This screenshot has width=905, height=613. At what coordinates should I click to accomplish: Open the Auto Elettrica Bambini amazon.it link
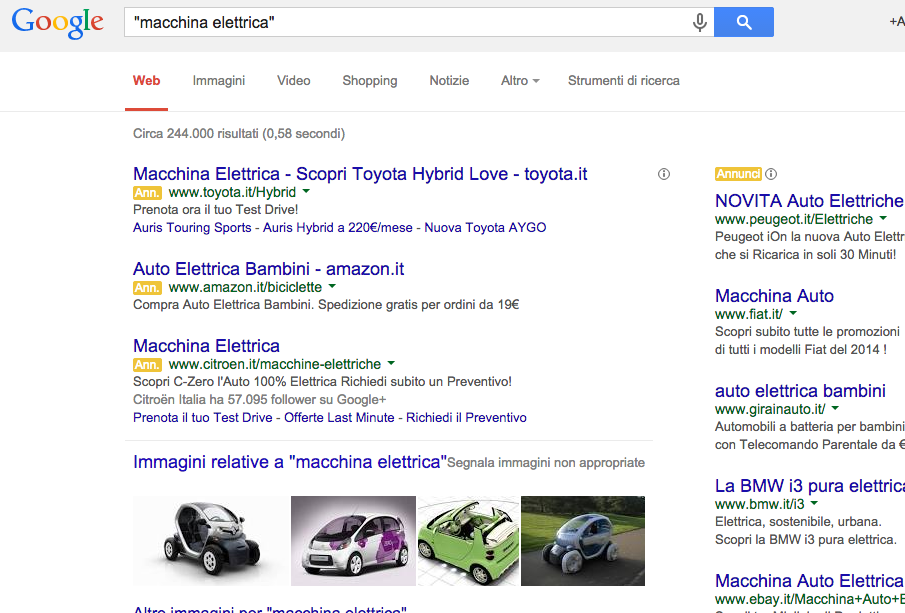268,269
